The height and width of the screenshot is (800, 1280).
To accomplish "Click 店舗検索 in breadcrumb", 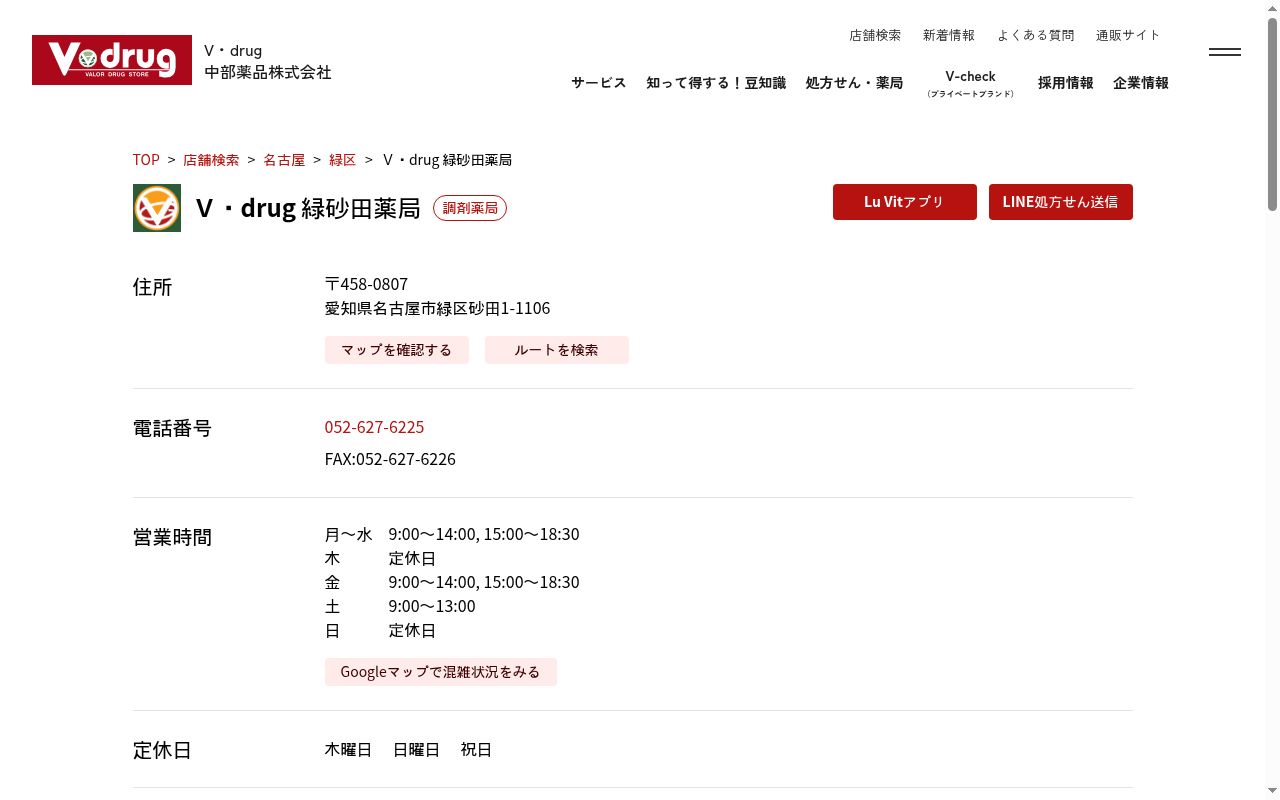I will pyautogui.click(x=211, y=160).
